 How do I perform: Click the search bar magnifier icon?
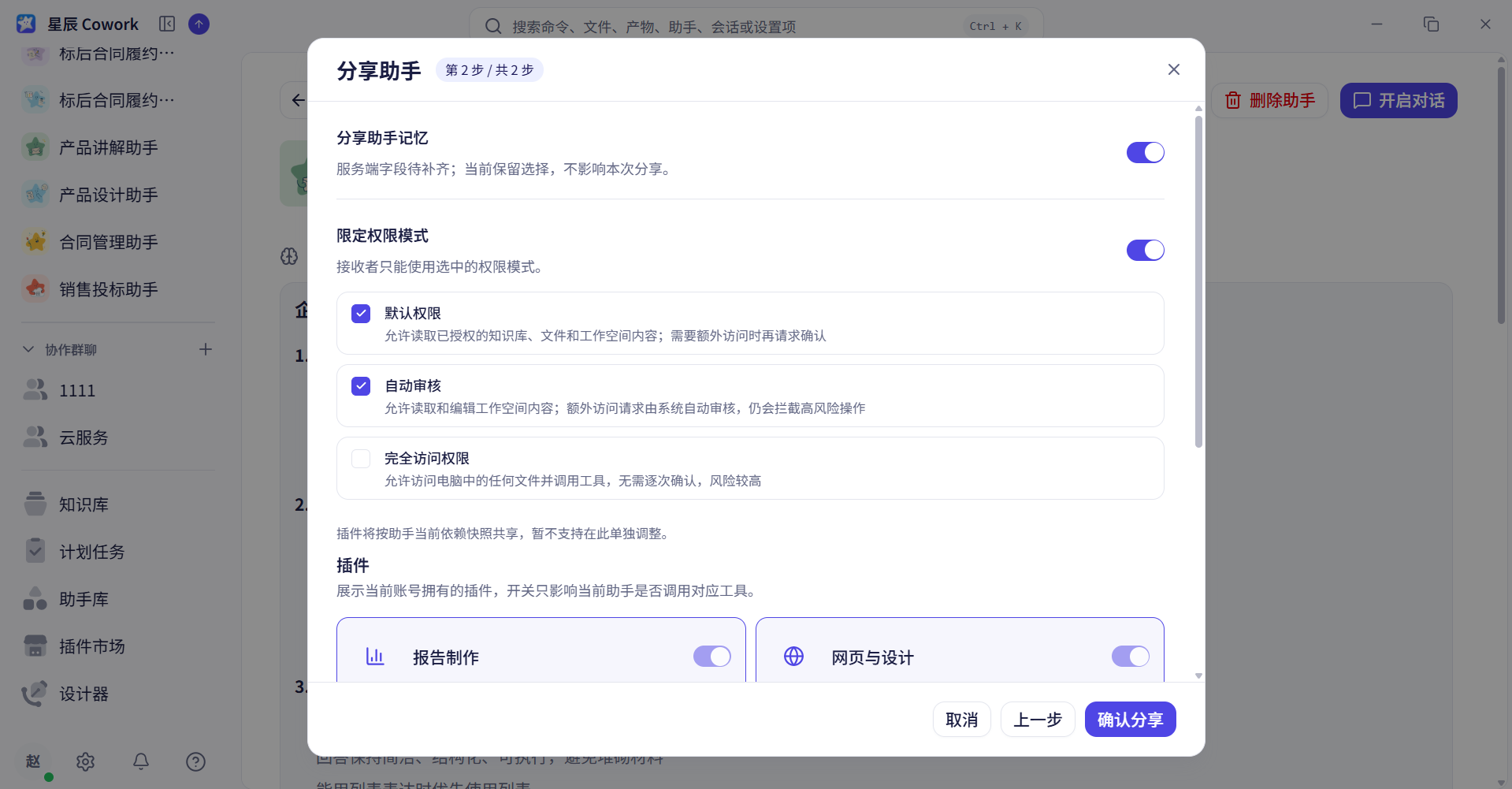pyautogui.click(x=493, y=27)
